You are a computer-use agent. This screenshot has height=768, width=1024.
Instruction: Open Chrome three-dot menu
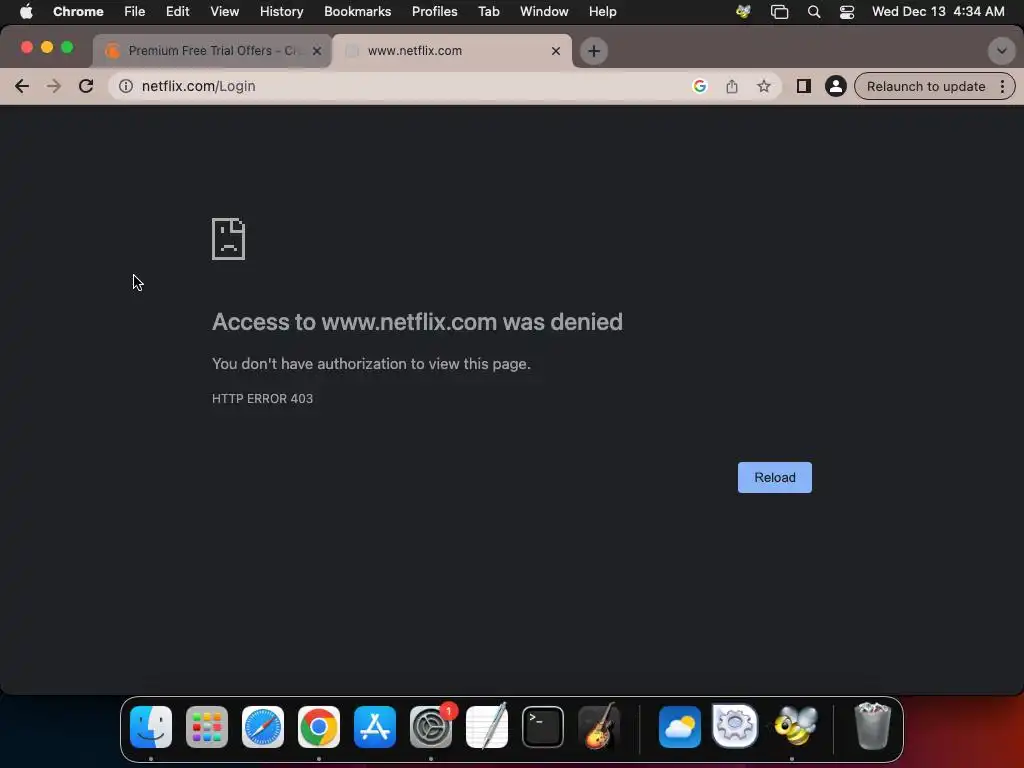1002,86
